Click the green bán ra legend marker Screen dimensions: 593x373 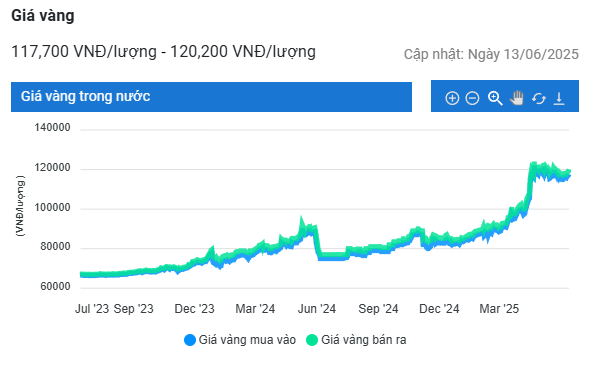[312, 340]
